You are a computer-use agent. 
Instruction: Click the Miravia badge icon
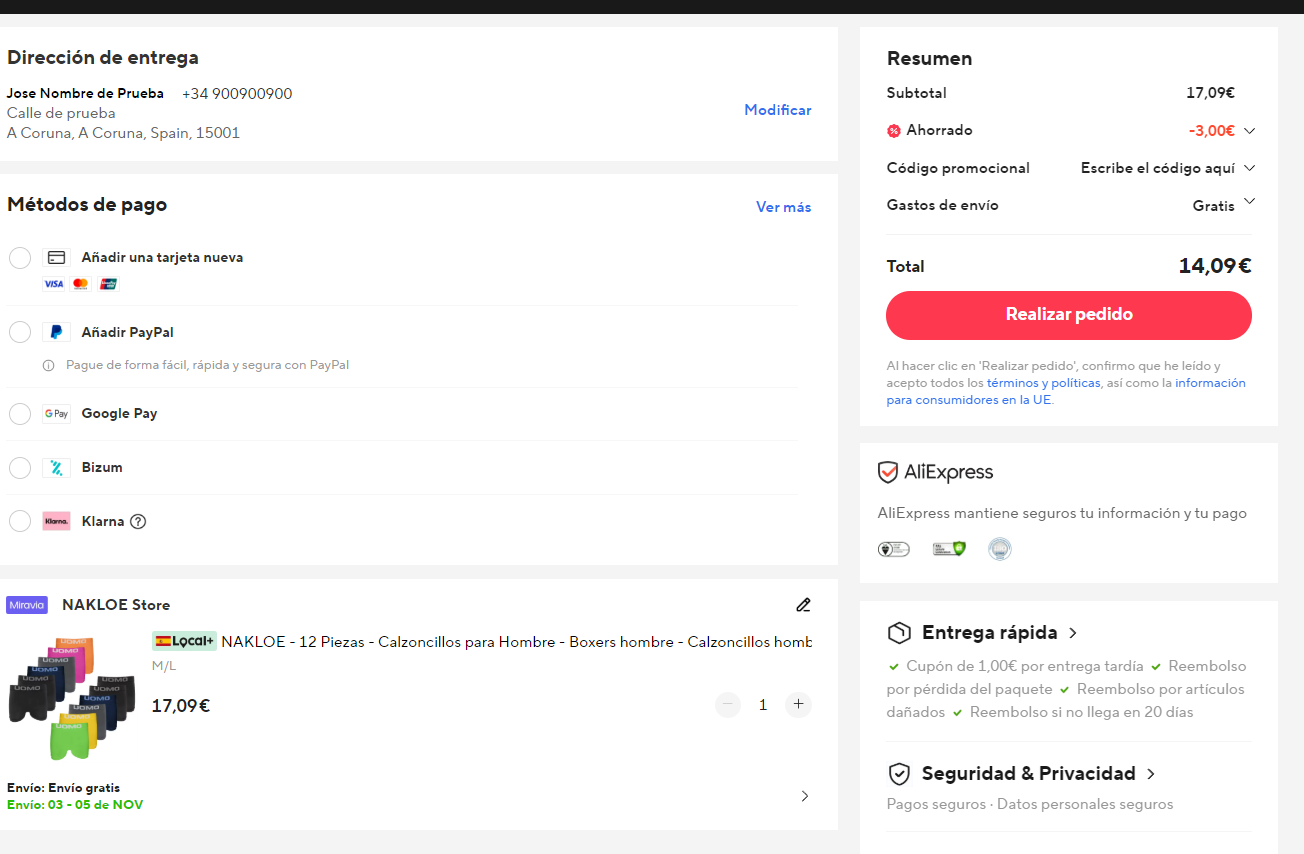pyautogui.click(x=27, y=605)
